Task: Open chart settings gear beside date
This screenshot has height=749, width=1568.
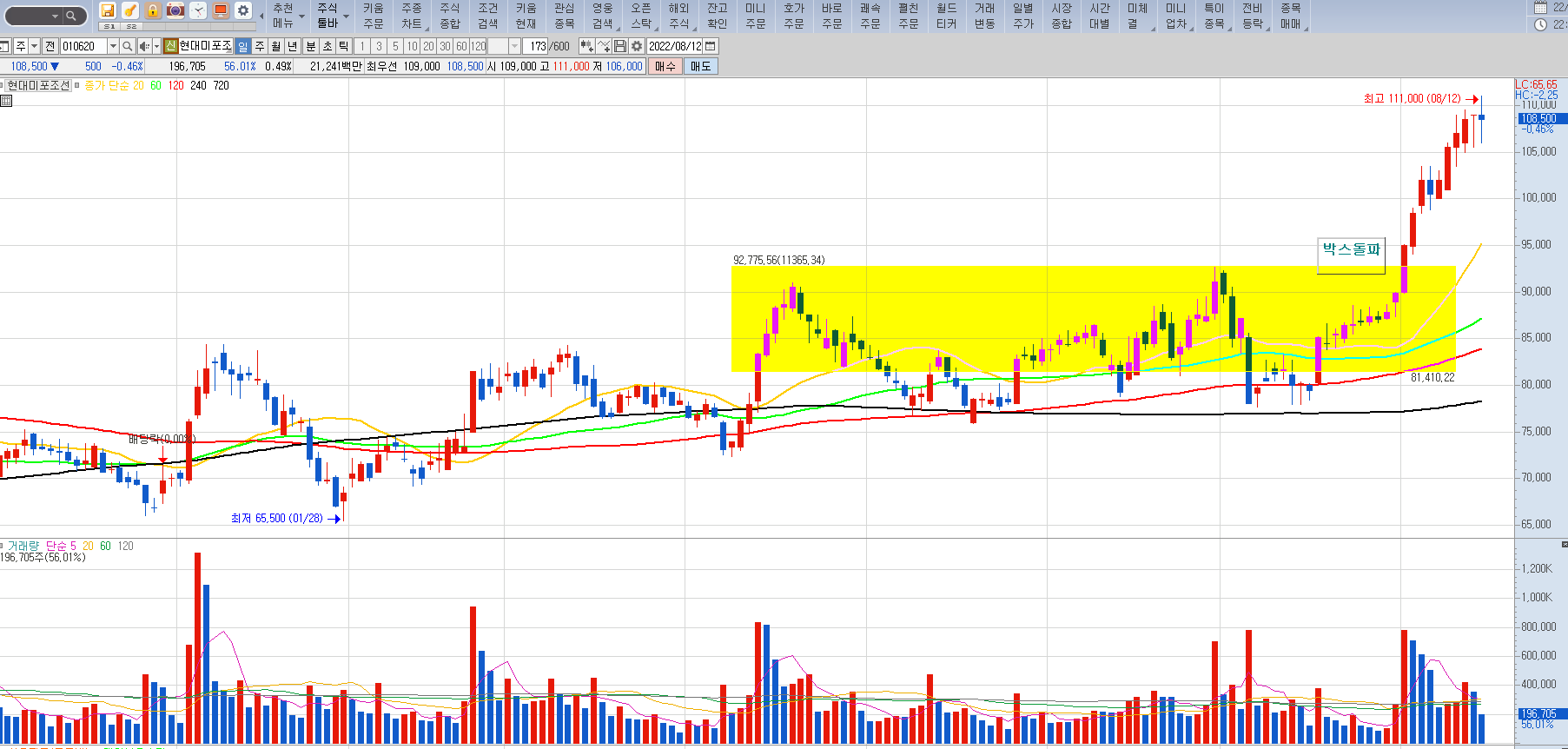Action: (x=637, y=46)
